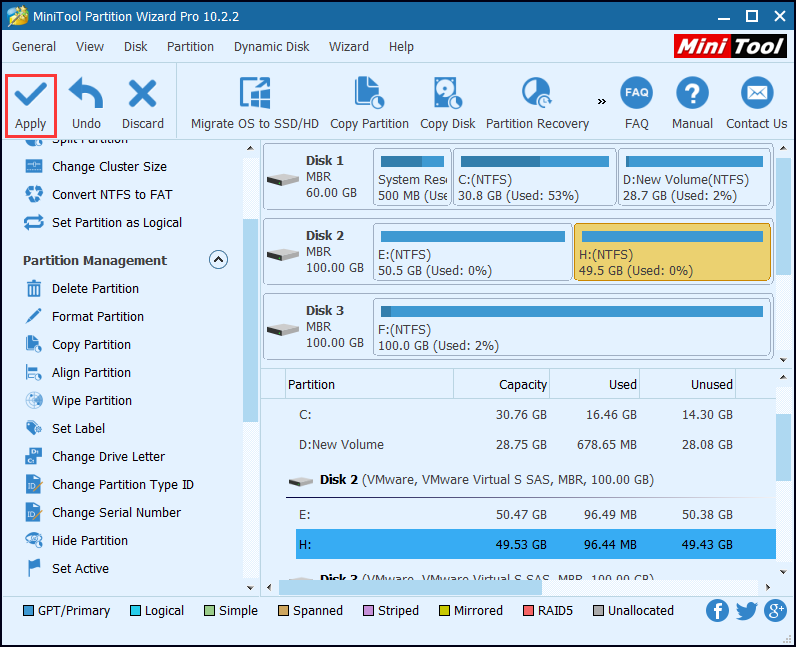This screenshot has width=796, height=647.
Task: Open Partition Recovery wizard
Action: click(x=537, y=105)
